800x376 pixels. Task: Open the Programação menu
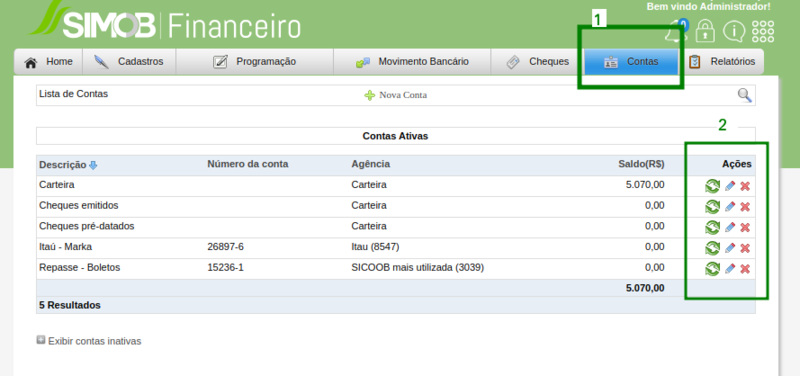click(x=255, y=62)
